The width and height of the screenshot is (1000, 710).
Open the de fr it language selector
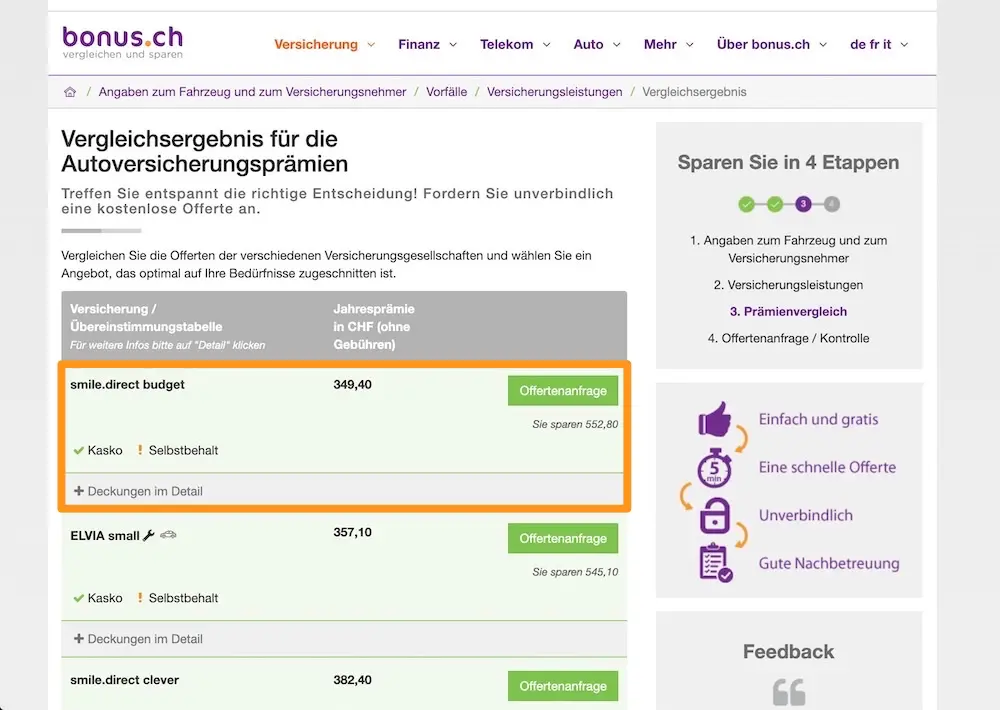pos(879,44)
